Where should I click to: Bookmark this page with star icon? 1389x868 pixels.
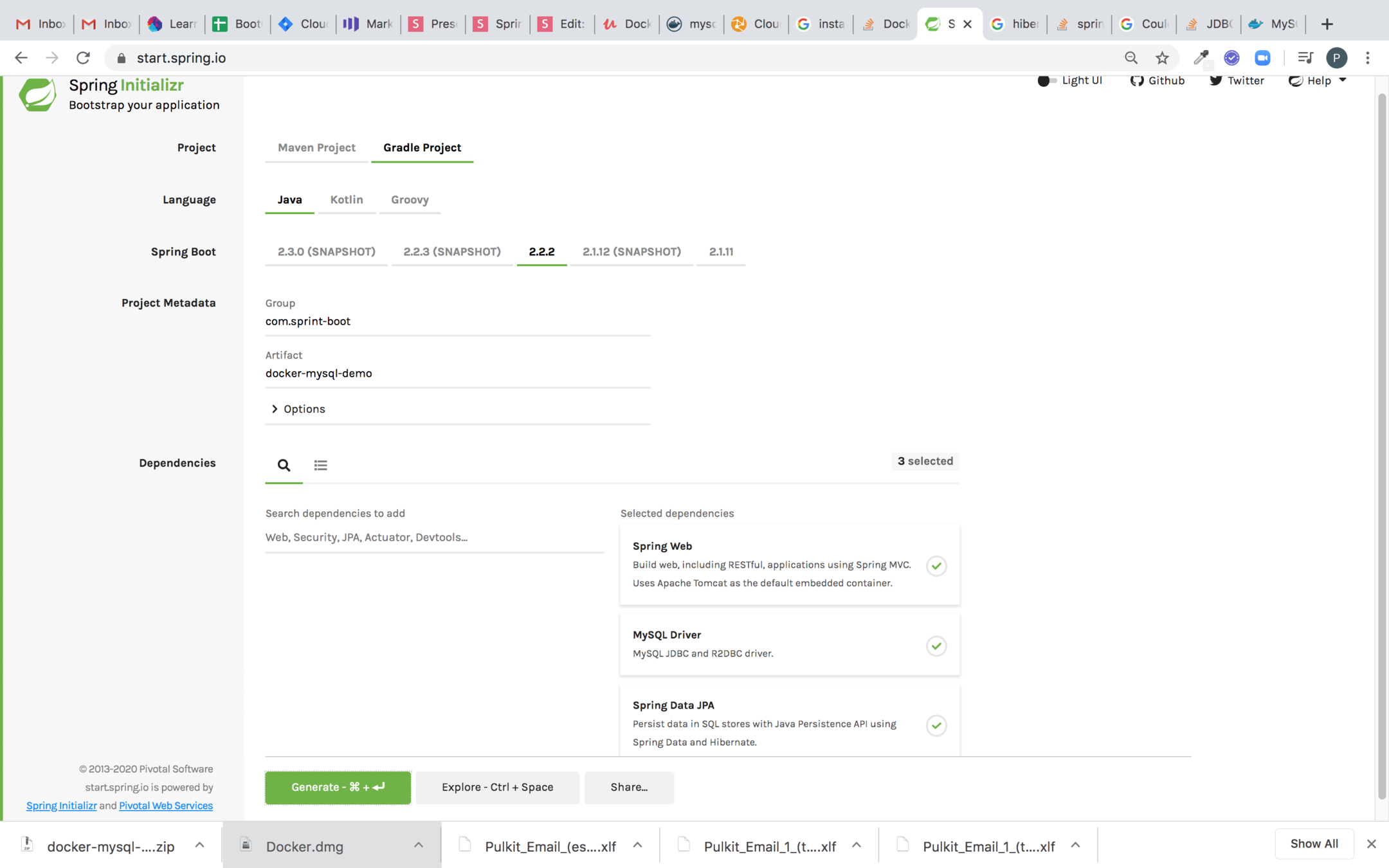pos(1162,58)
